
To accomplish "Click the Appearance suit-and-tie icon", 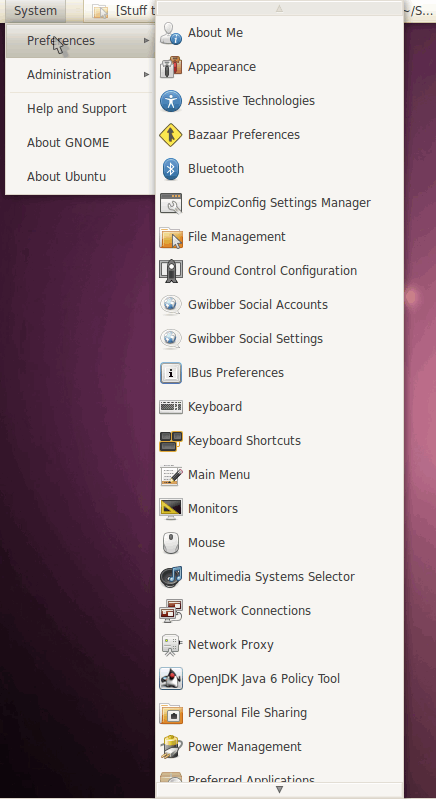I will 171,67.
